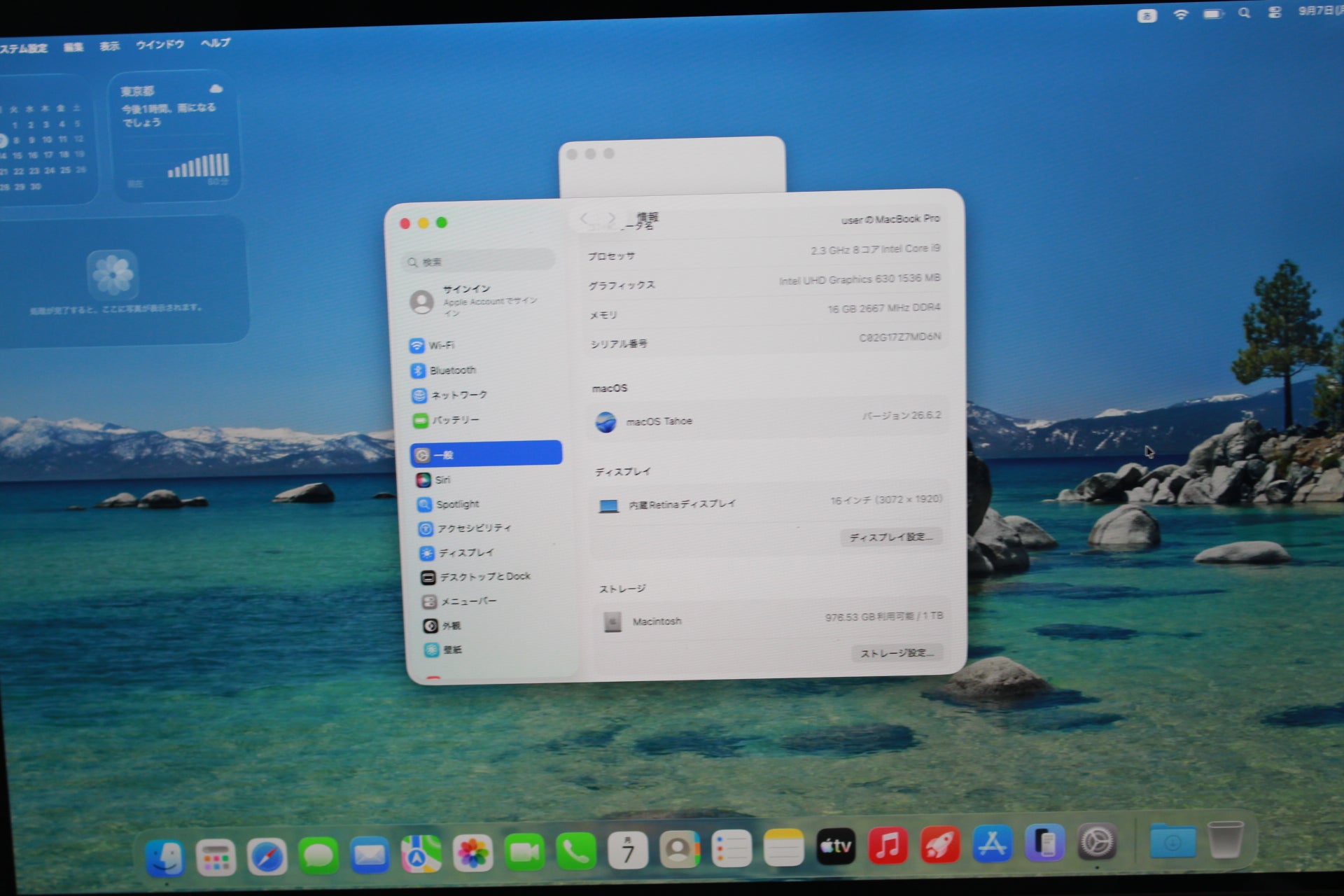Open Photos from the Dock
Viewport: 1344px width, 896px height.
(x=472, y=853)
